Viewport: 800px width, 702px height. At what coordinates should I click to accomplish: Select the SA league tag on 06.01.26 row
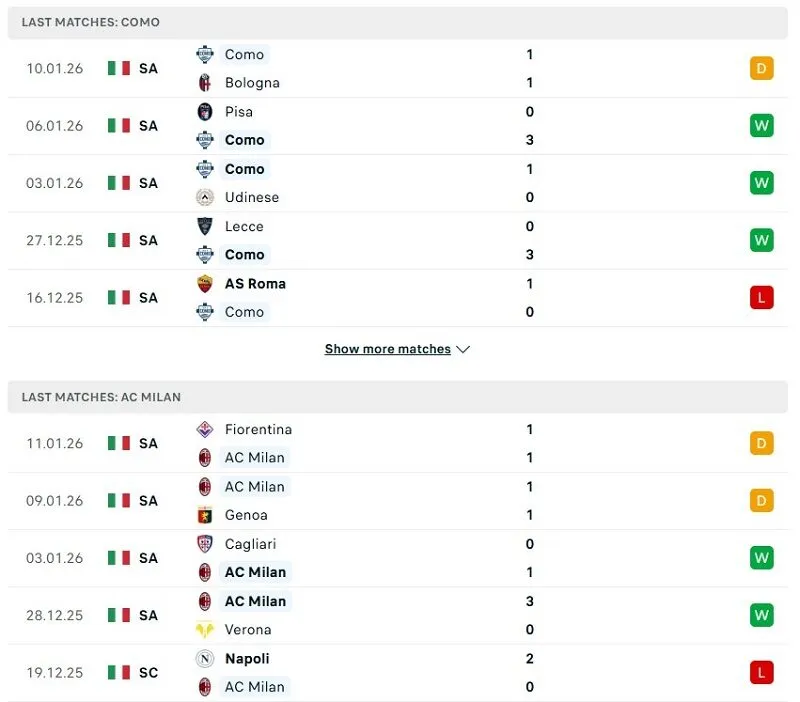click(x=148, y=126)
